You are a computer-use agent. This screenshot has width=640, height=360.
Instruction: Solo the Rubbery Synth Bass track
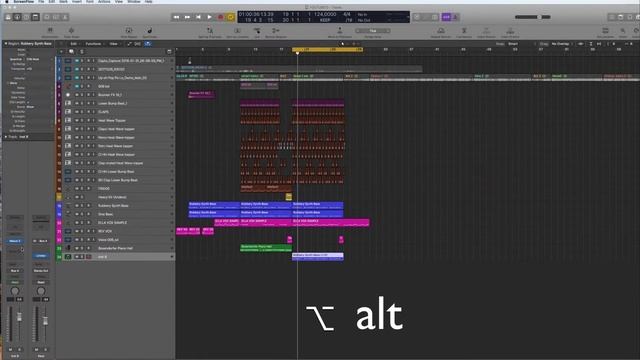[x=82, y=206]
